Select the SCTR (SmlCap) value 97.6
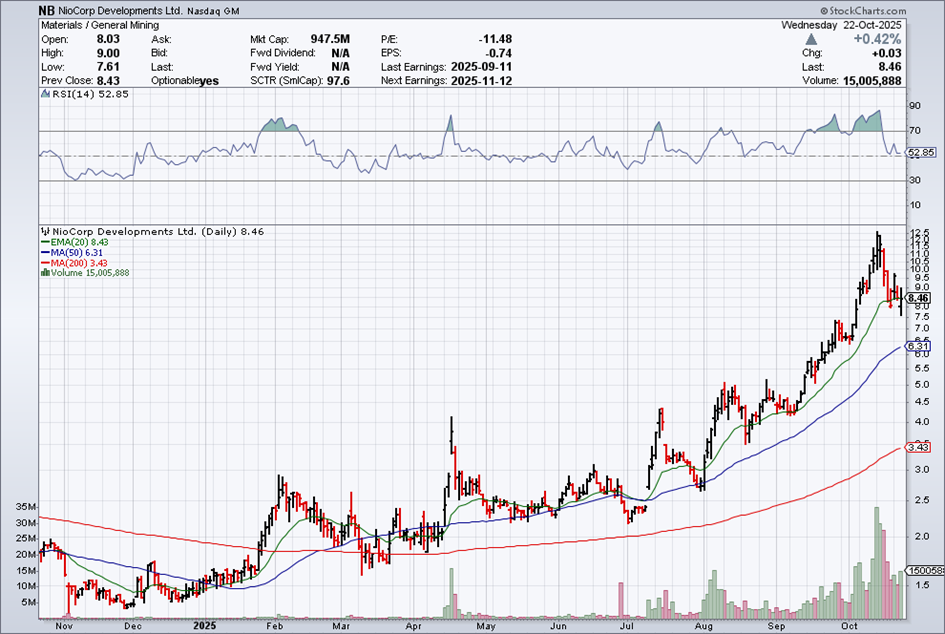Image resolution: width=945 pixels, height=634 pixels. pyautogui.click(x=338, y=81)
